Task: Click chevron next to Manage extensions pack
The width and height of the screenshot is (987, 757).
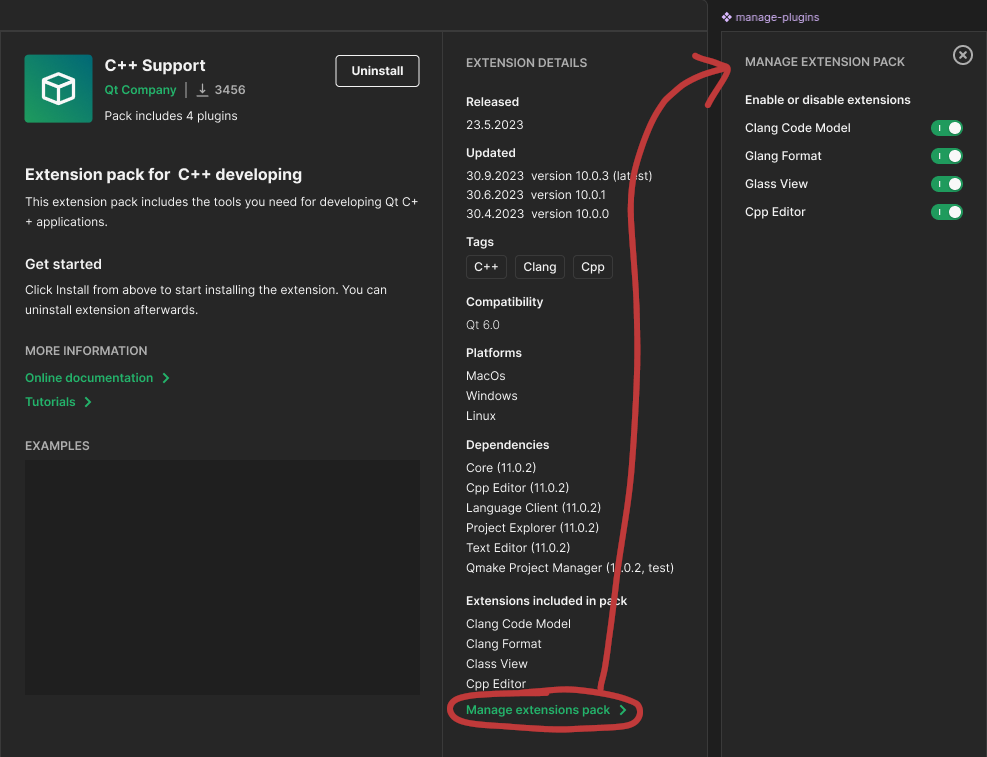Action: coord(623,710)
